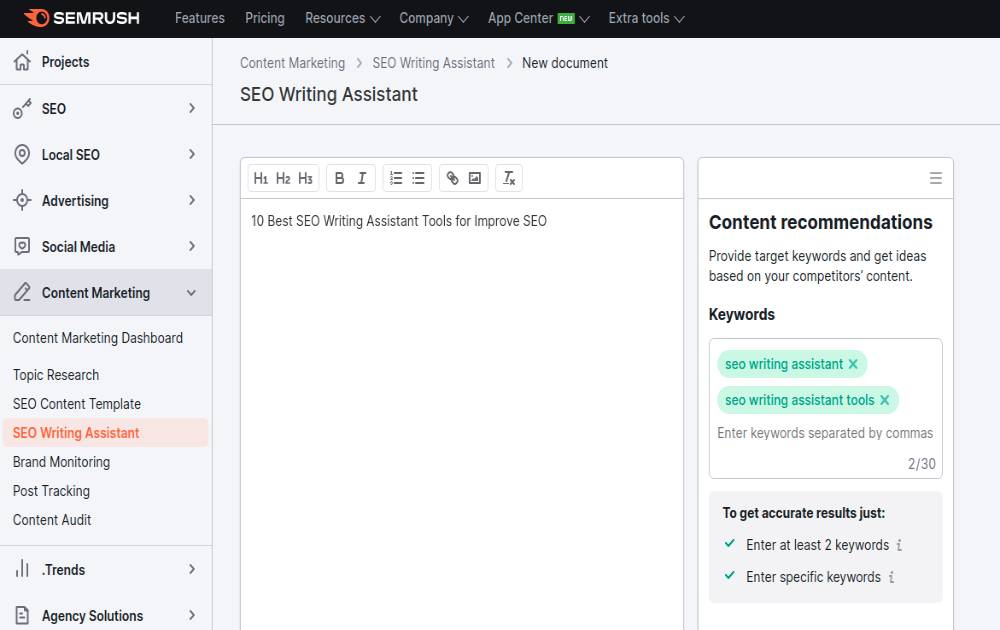Click the keywords input field
Screen dimensions: 1000x630
825,434
